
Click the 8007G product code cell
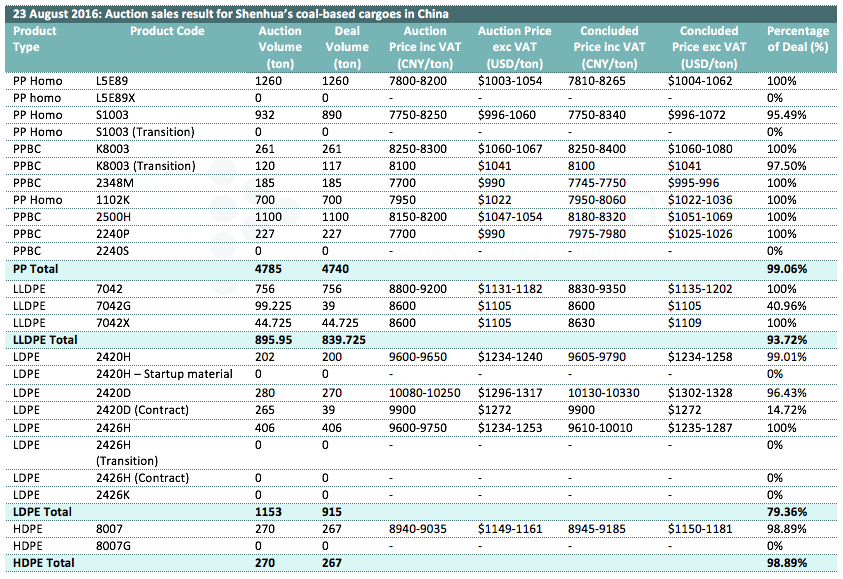[114, 546]
